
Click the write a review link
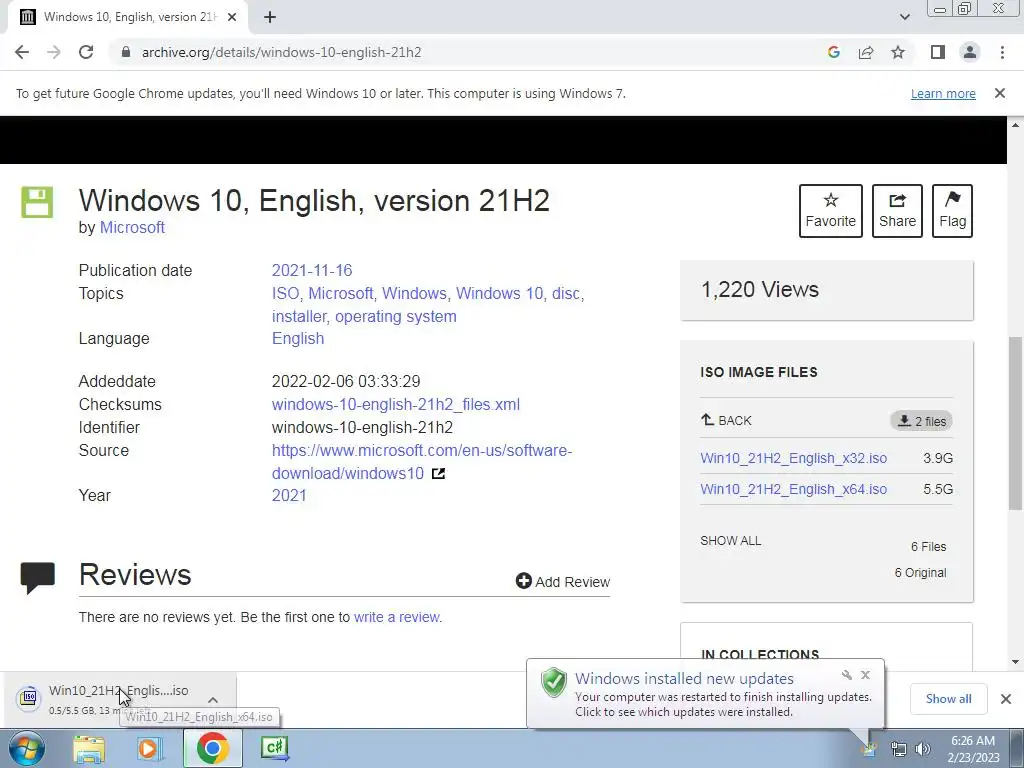click(x=396, y=617)
